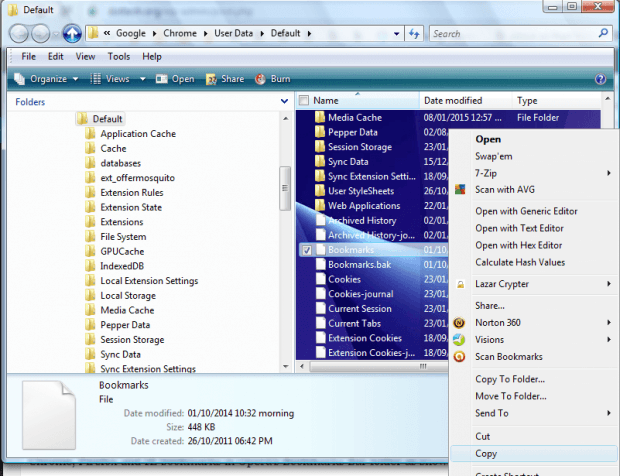The height and width of the screenshot is (476, 620).
Task: Select Scan with AVG icon entry
Action: [x=459, y=189]
